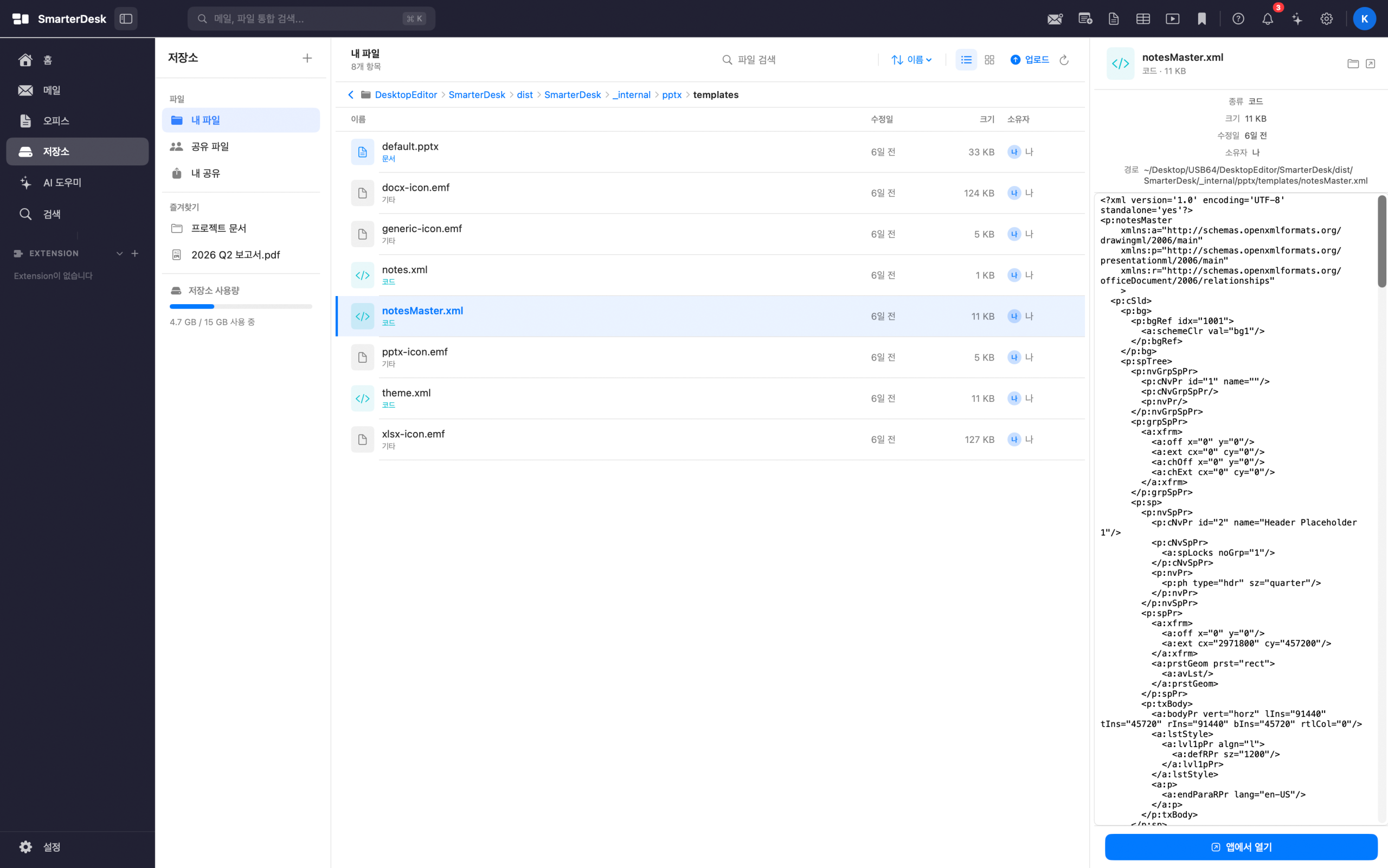Viewport: 1388px width, 868px height.
Task: Navigate to the pptx breadcrumb link
Action: [671, 95]
